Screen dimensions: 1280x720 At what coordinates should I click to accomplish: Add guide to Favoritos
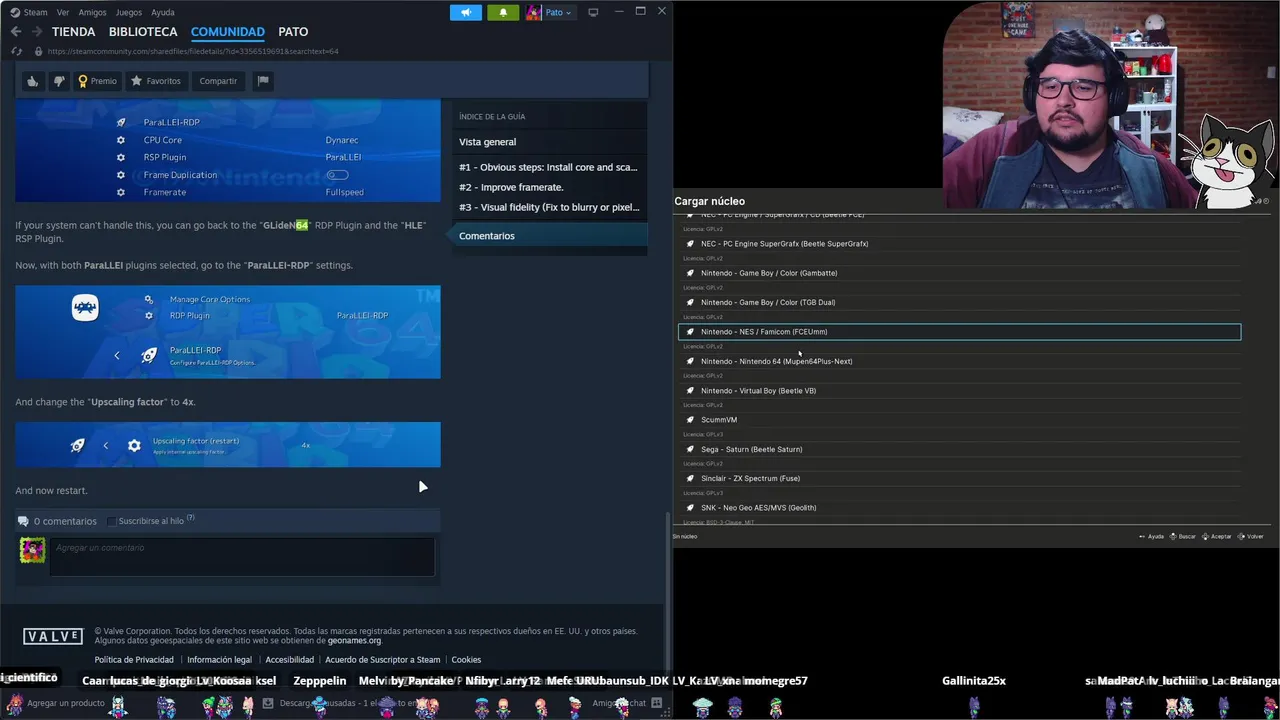(156, 81)
